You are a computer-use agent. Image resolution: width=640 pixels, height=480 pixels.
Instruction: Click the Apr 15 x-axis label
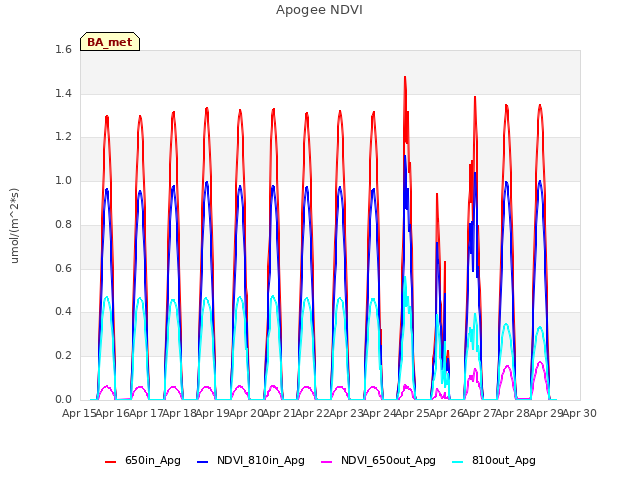coord(79,413)
